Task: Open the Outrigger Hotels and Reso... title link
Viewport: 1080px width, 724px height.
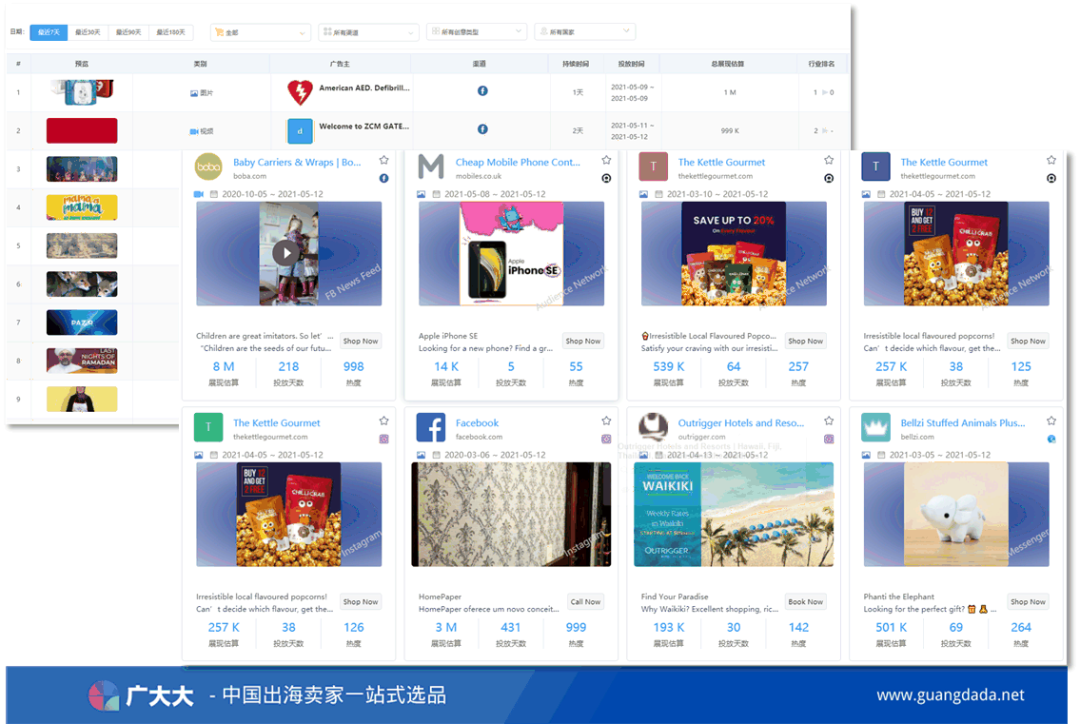Action: (x=741, y=423)
